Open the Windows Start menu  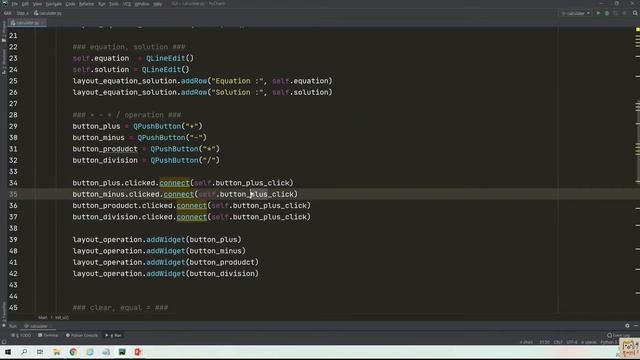click(8, 352)
